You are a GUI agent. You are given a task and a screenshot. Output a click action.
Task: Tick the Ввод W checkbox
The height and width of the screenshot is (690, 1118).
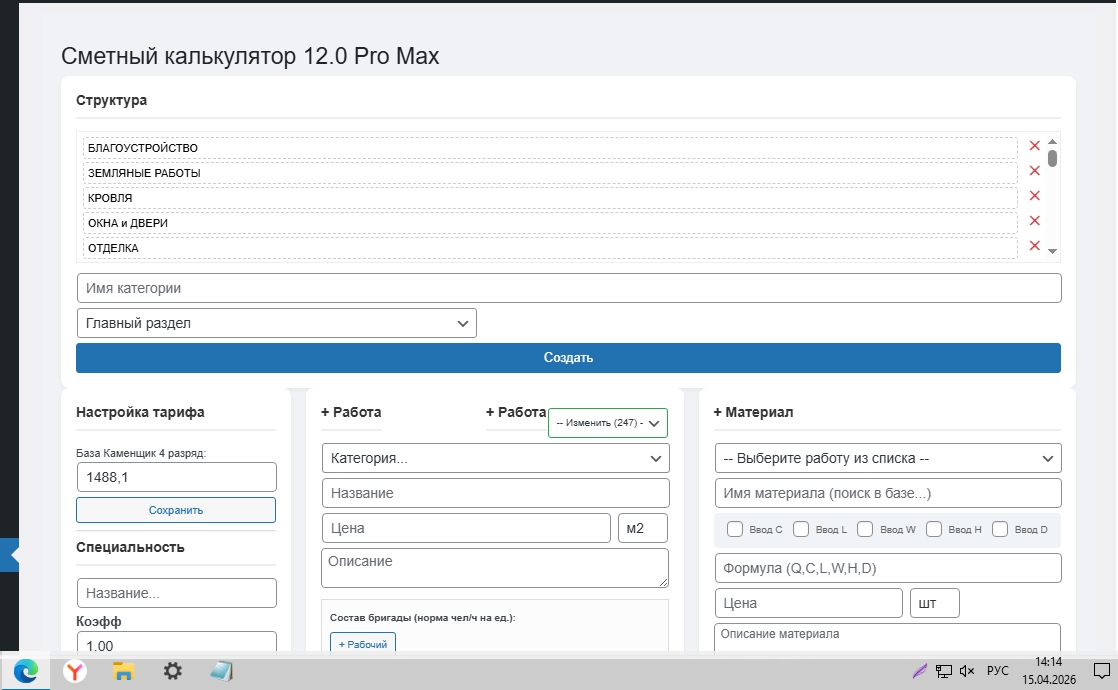coord(865,530)
